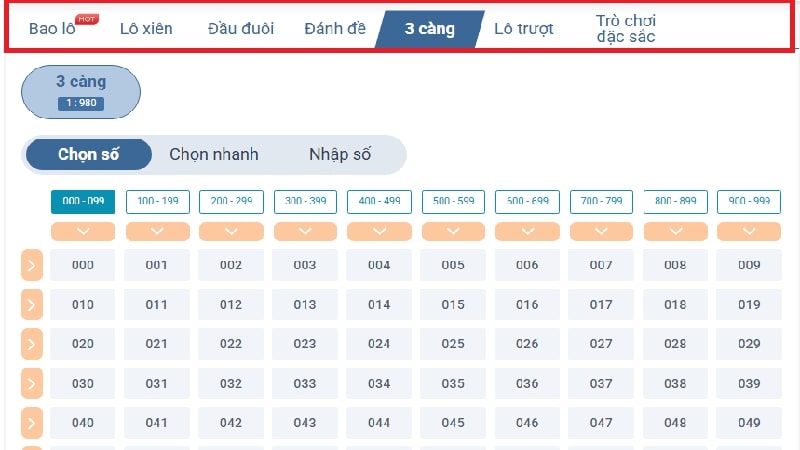Switch to Chọn nhanh mode
The width and height of the screenshot is (800, 450).
click(214, 154)
